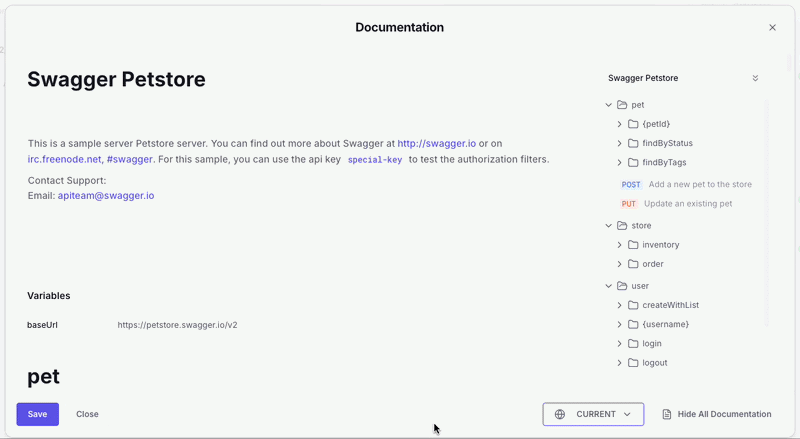Expand the createWithList folder chevron
The width and height of the screenshot is (800, 439).
point(619,305)
